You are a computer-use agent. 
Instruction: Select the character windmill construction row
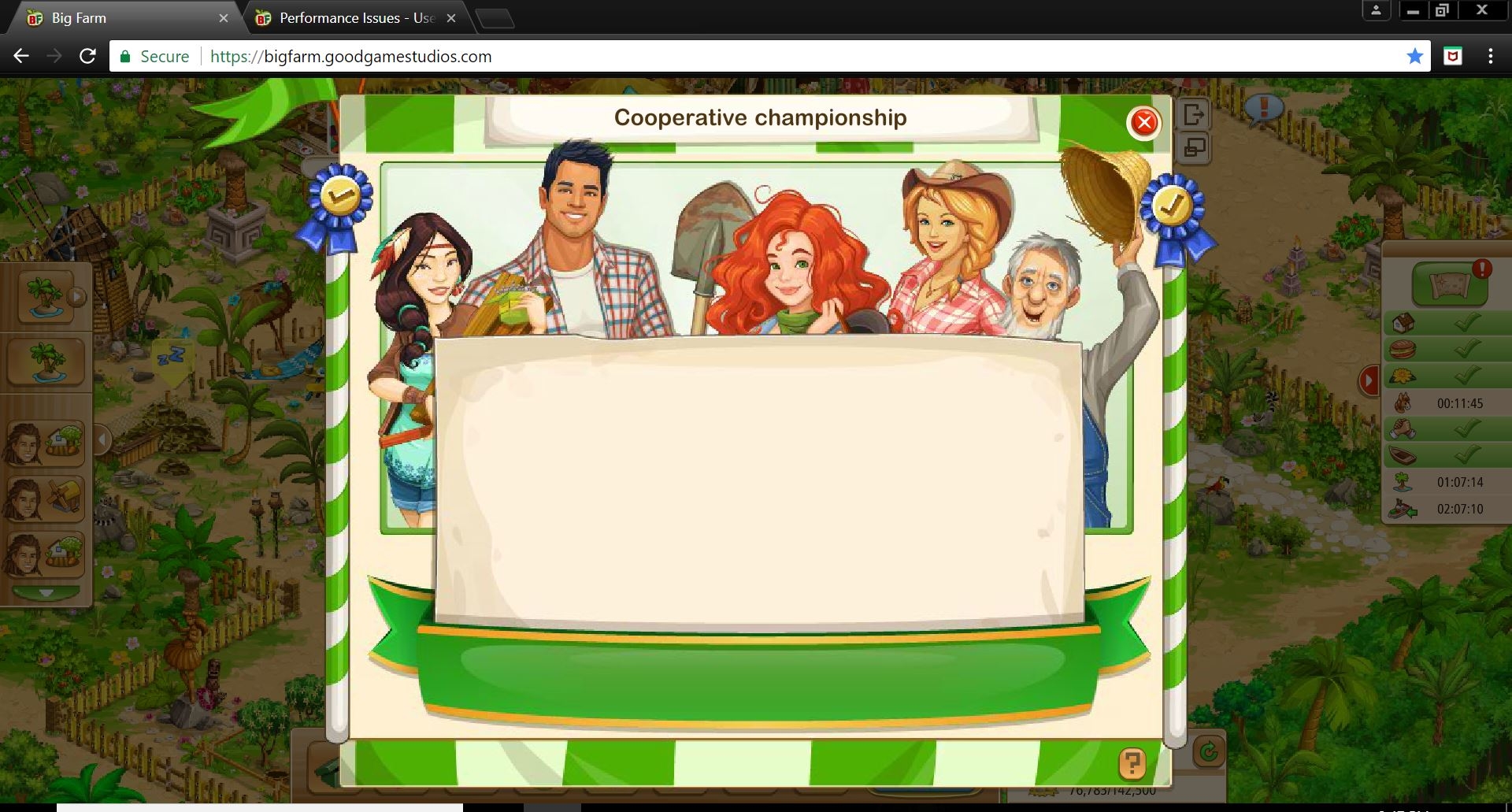[x=45, y=499]
